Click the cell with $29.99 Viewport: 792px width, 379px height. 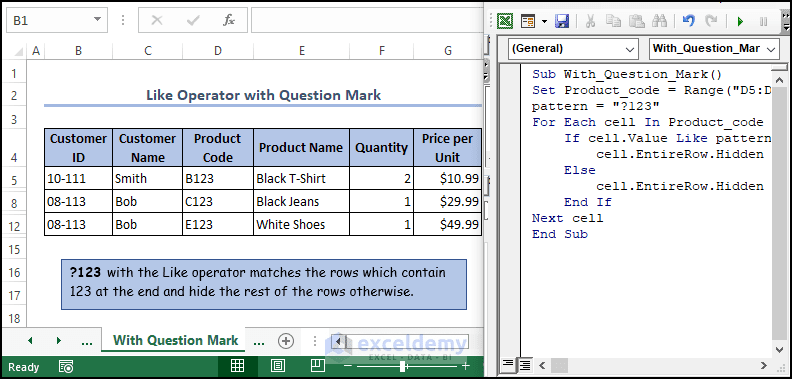pos(448,202)
